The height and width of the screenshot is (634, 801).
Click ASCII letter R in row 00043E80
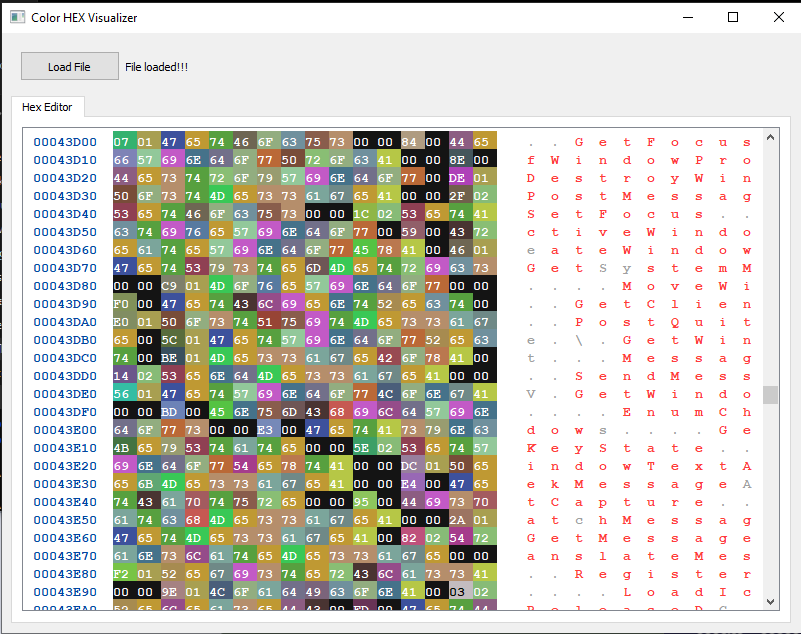click(x=579, y=574)
